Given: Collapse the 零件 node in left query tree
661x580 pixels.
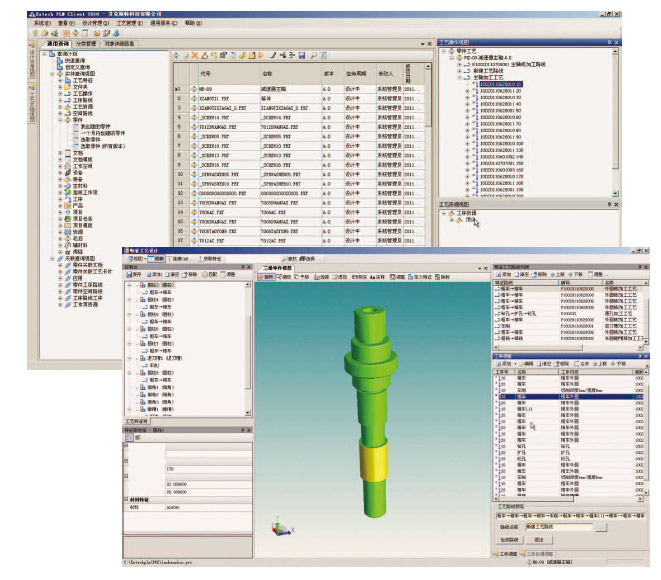Looking at the screenshot, I should pyautogui.click(x=62, y=119).
